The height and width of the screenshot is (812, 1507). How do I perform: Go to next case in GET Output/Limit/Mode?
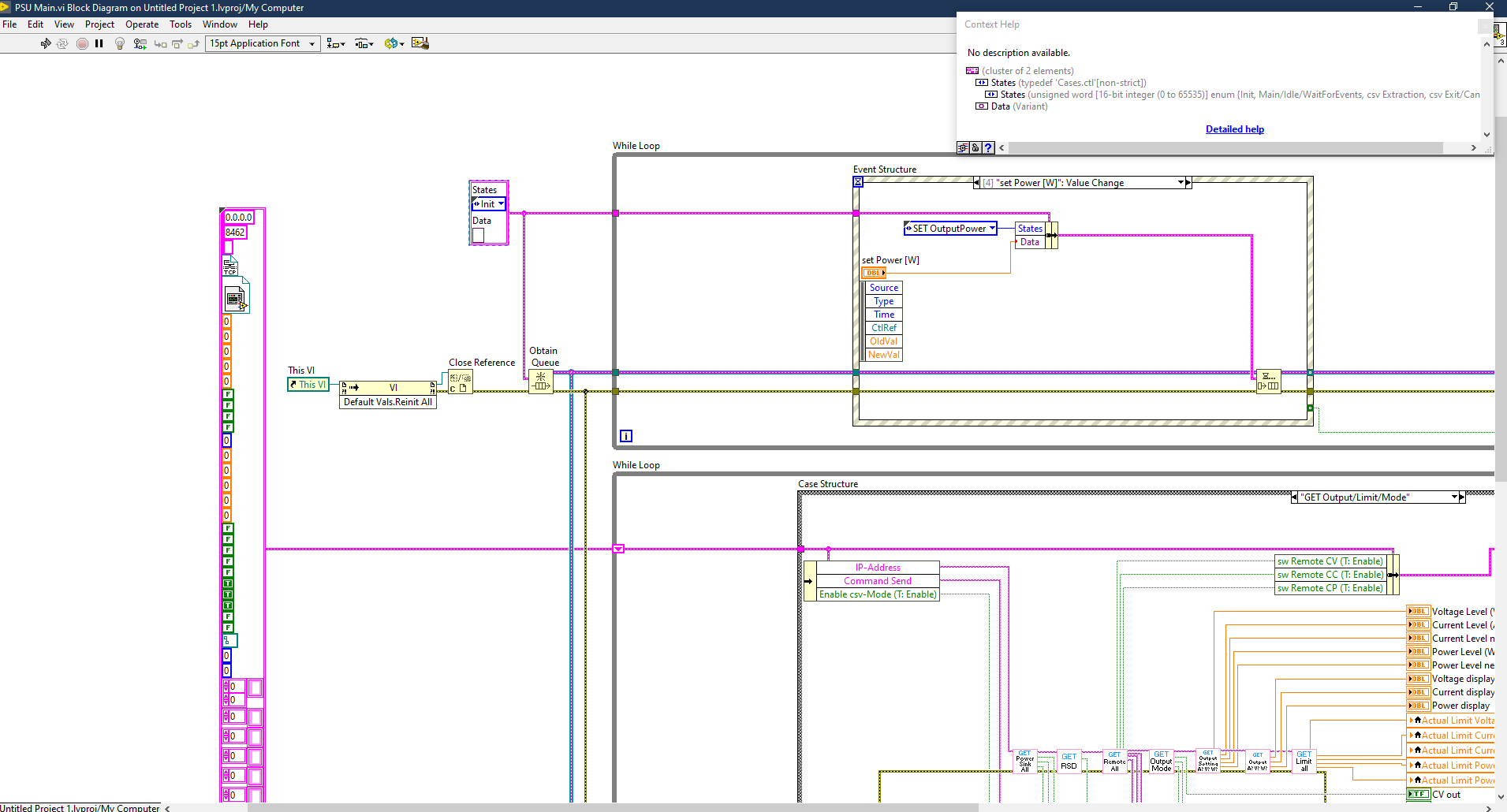point(1461,497)
